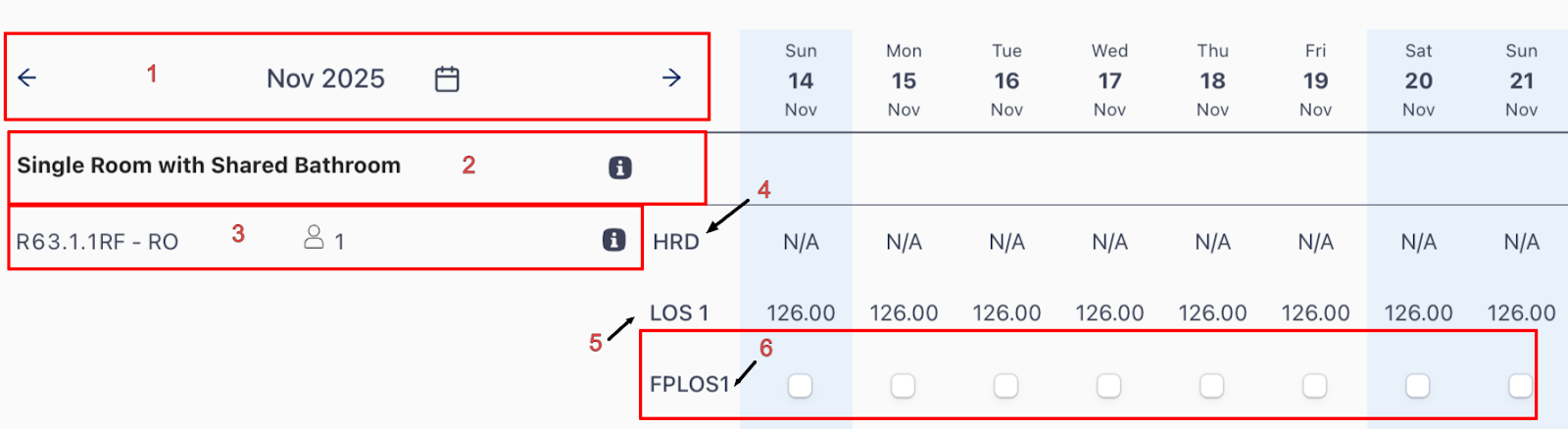Toggle FPLOS1 checkbox for Sun 21 Nov

pyautogui.click(x=1520, y=386)
